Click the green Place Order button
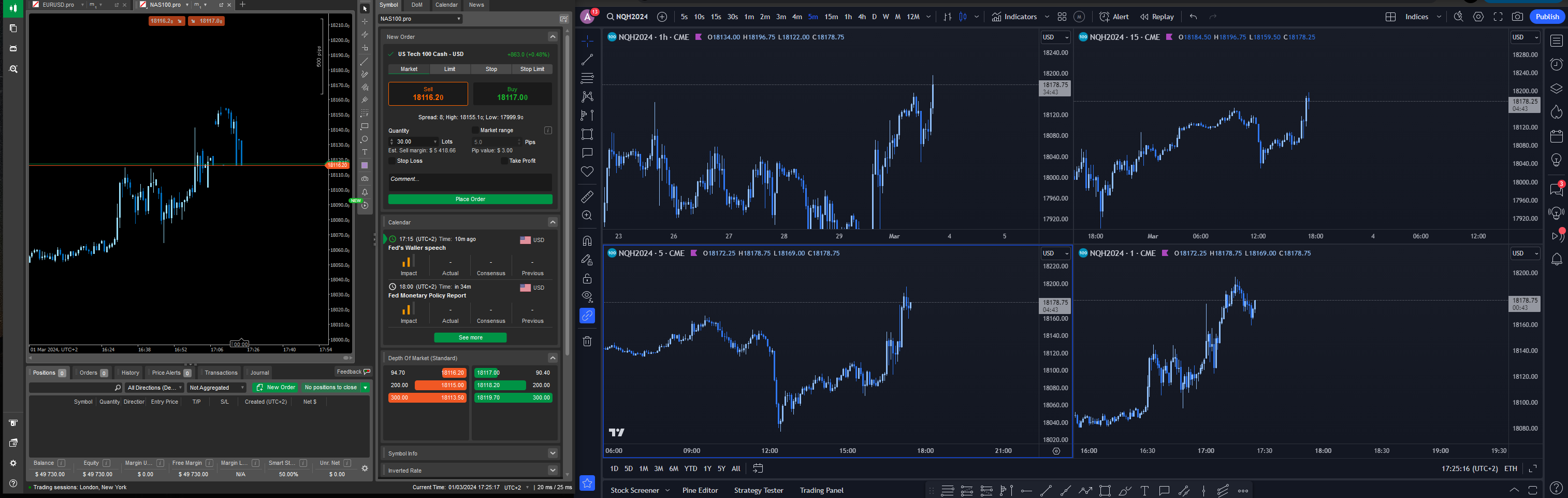The width and height of the screenshot is (1568, 498). pyautogui.click(x=470, y=199)
